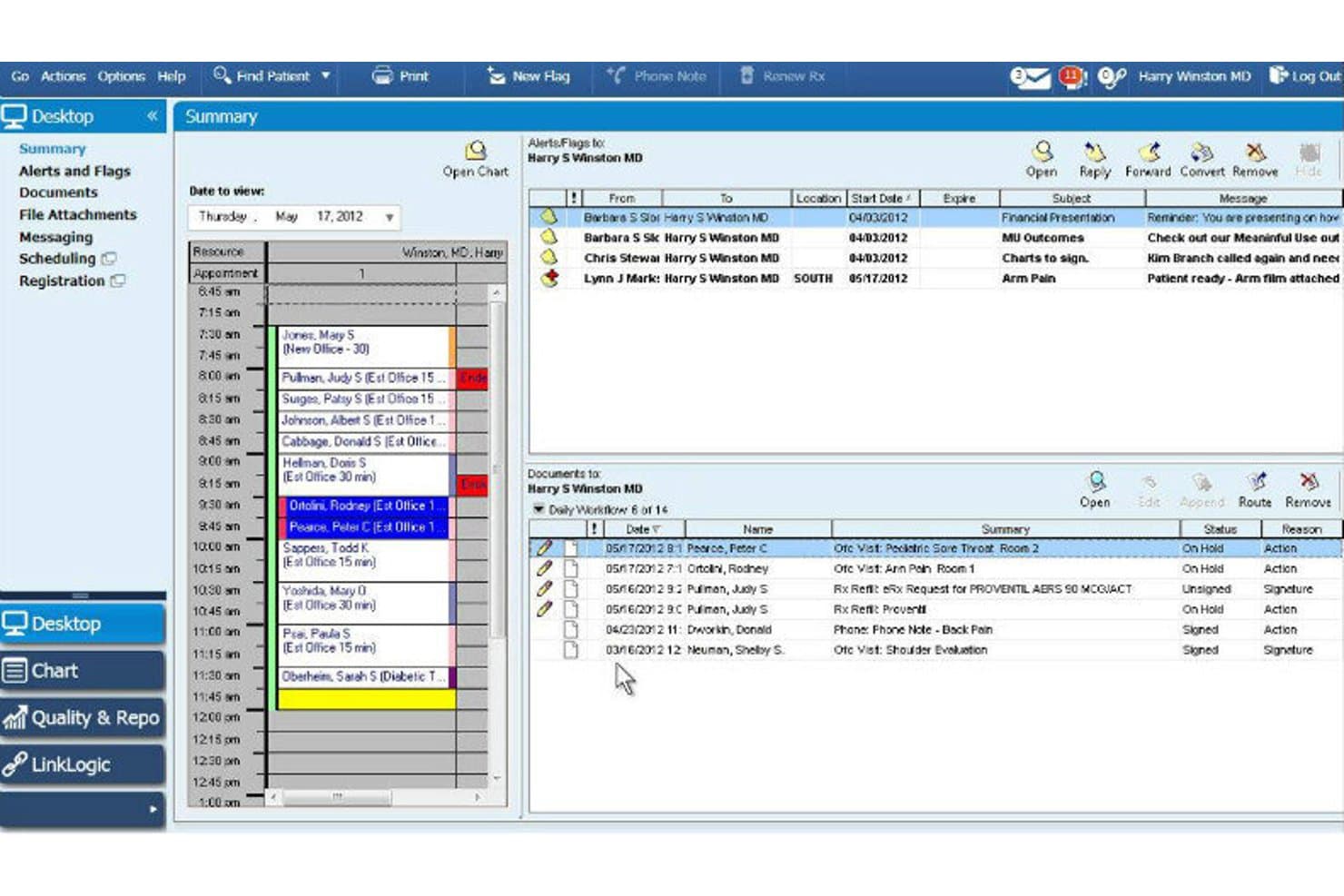Click the Open icon in Documents panel
The height and width of the screenshot is (896, 1344).
[1095, 489]
